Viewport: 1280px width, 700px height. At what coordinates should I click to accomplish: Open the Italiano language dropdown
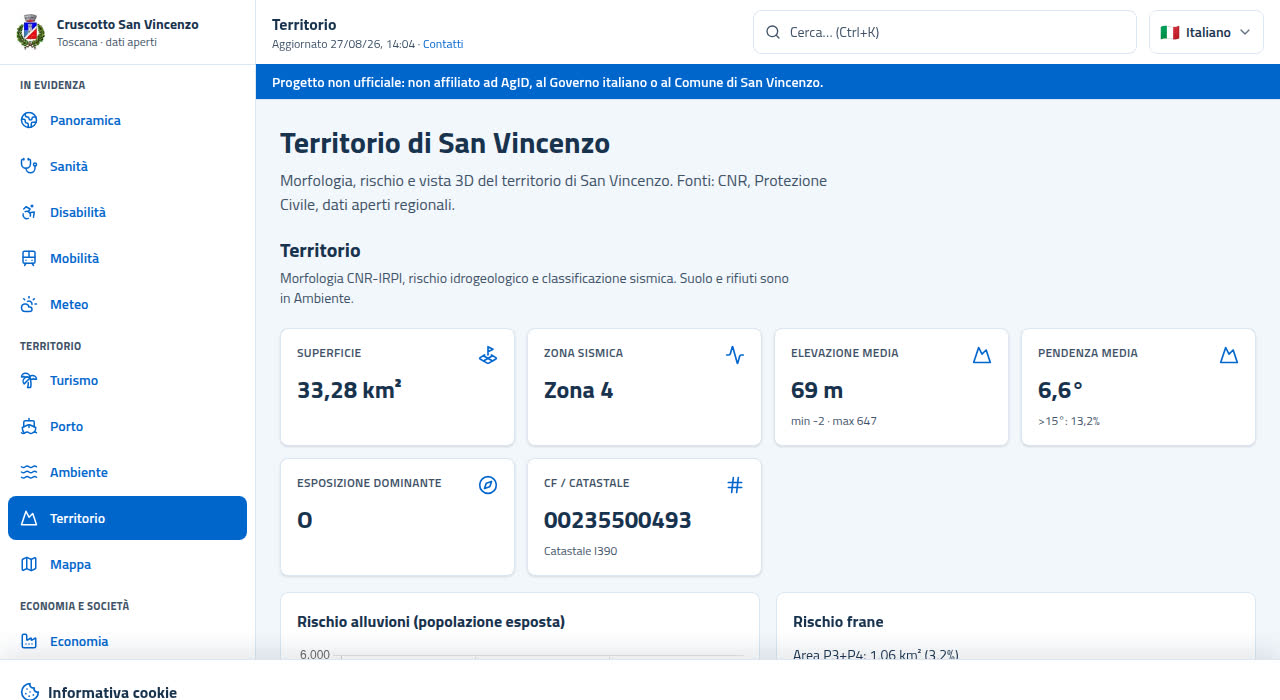click(1206, 32)
